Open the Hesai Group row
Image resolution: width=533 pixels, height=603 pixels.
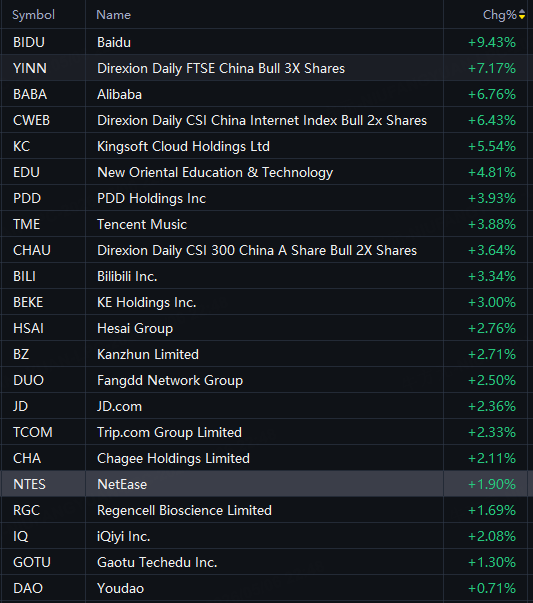(264, 328)
